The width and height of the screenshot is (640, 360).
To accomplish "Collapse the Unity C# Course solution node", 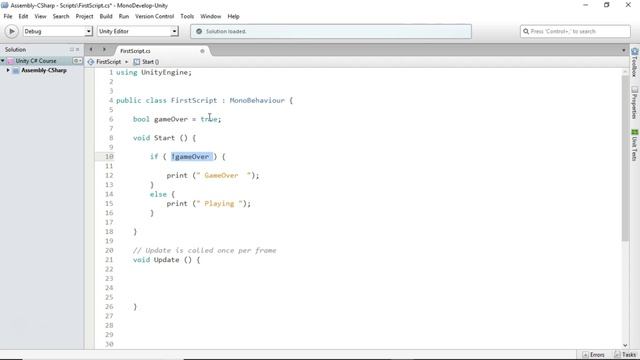I will click(2, 61).
